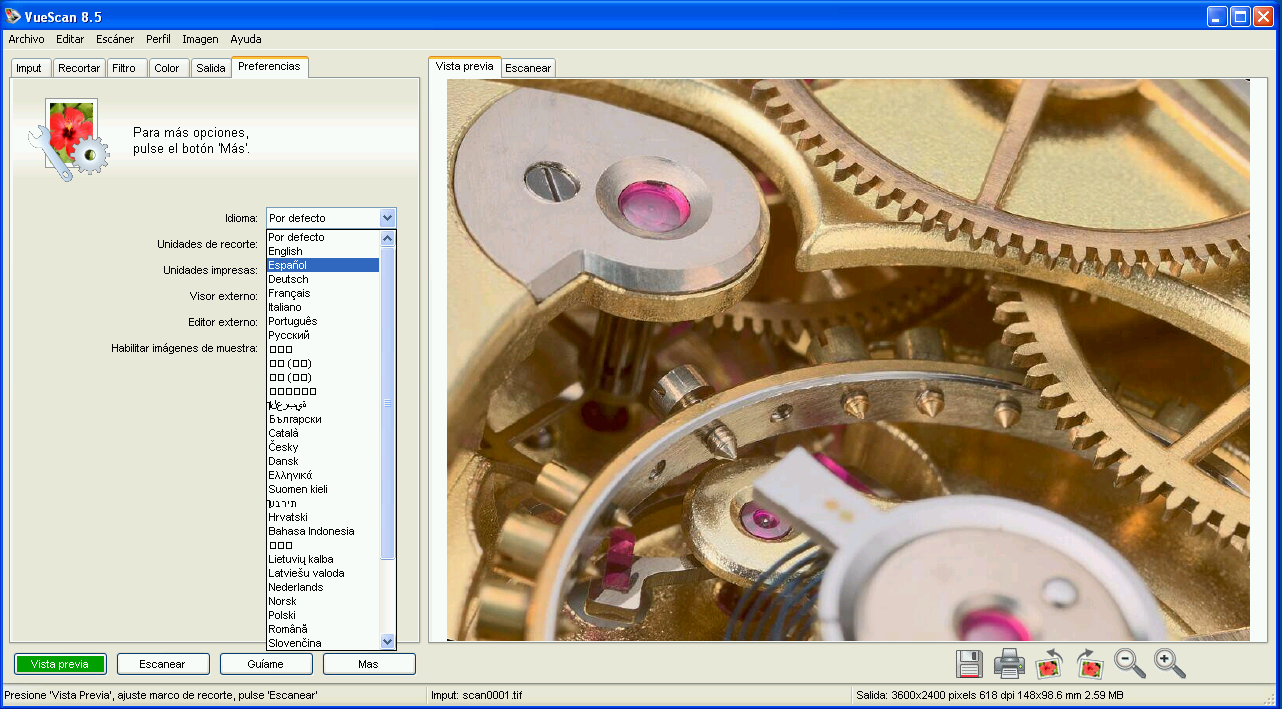Image resolution: width=1282 pixels, height=709 pixels.
Task: Open the Archivo menu
Action: click(x=26, y=39)
